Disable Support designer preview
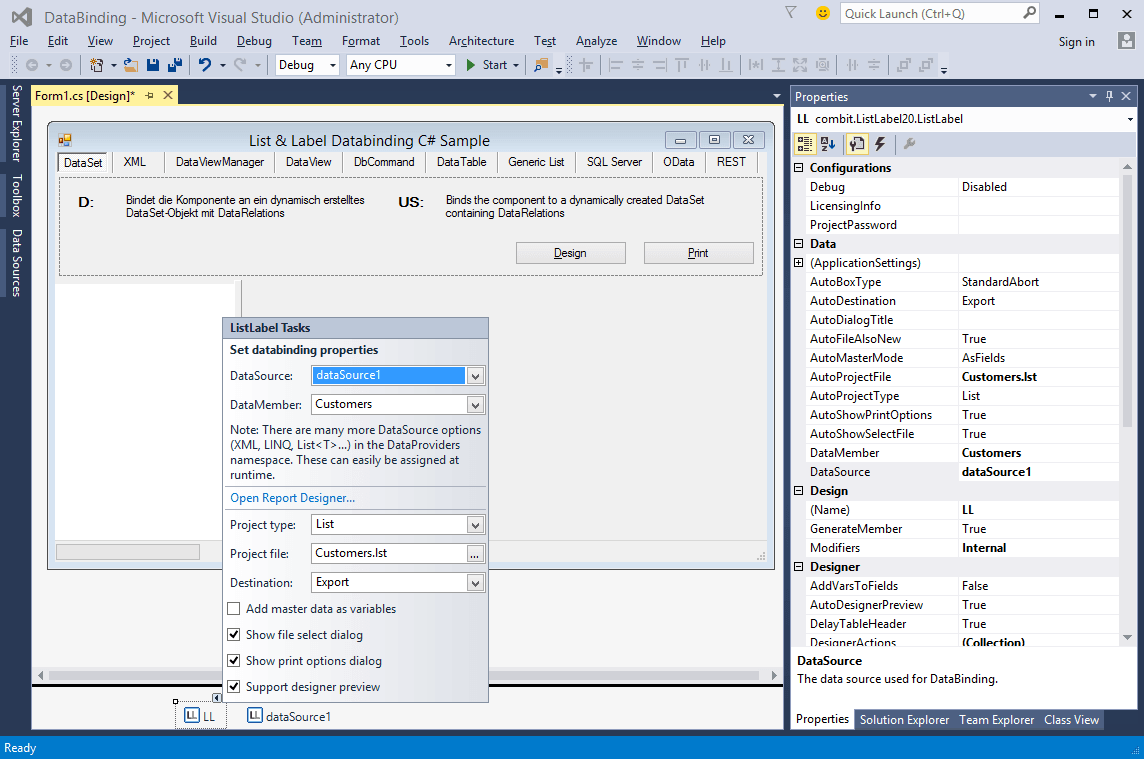Viewport: 1144px width, 759px height. pos(233,687)
